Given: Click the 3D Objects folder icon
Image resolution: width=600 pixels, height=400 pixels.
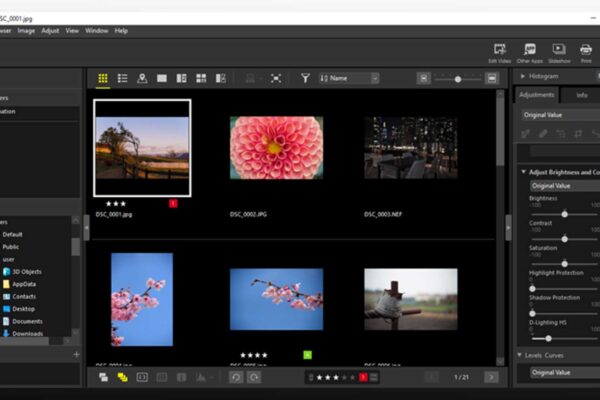Looking at the screenshot, I should tap(6, 272).
